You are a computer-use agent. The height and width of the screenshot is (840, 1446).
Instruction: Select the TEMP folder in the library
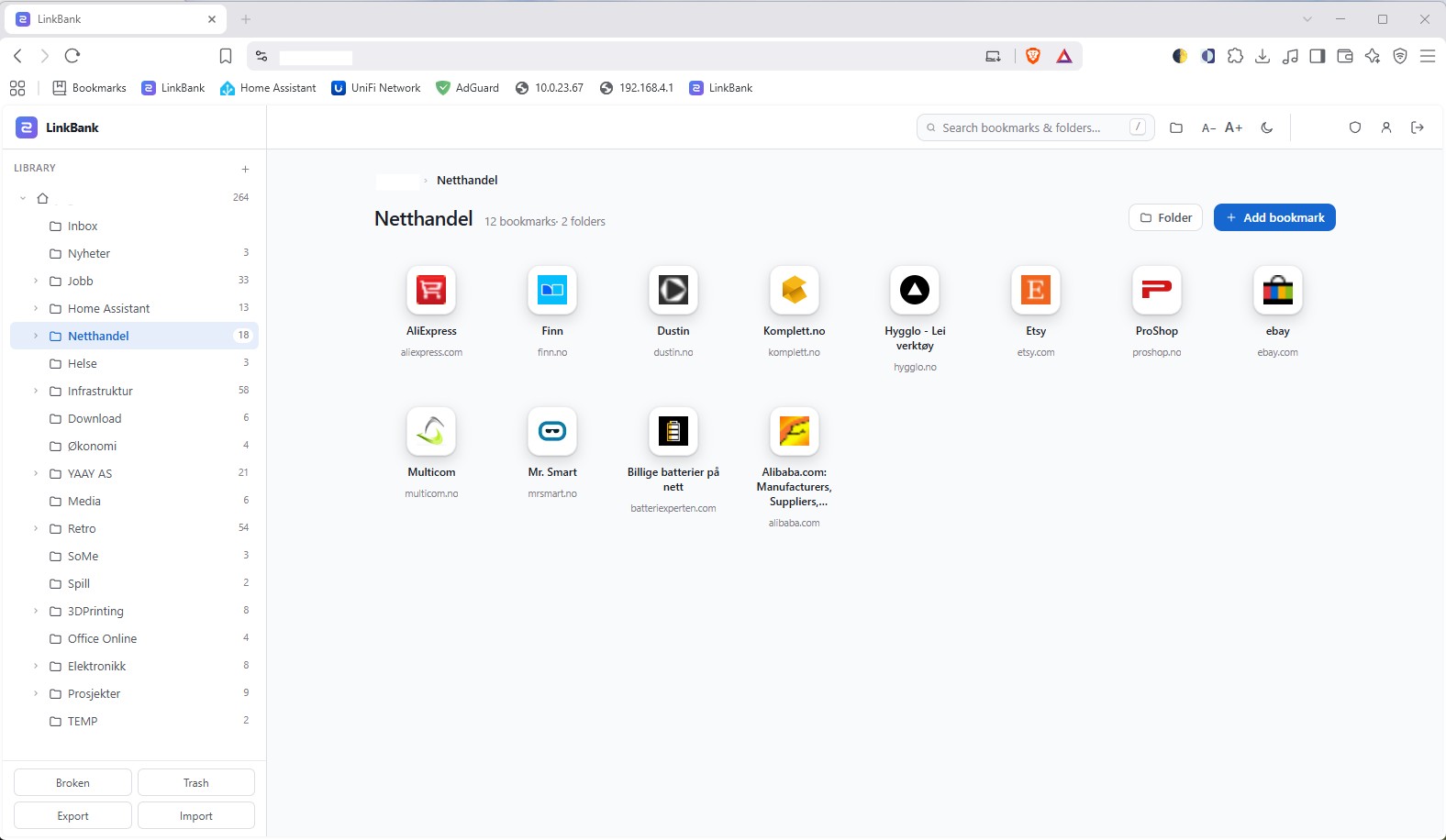pyautogui.click(x=134, y=721)
